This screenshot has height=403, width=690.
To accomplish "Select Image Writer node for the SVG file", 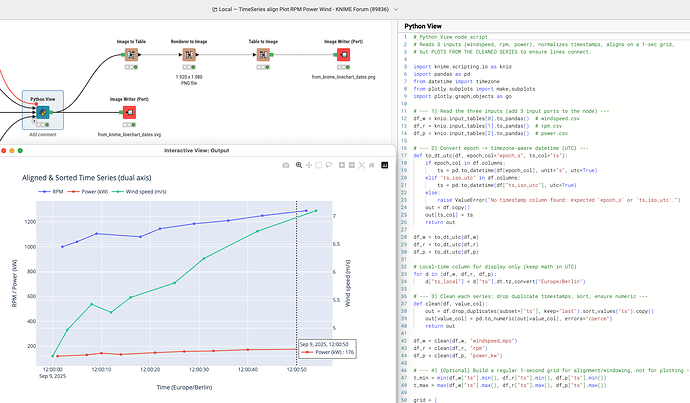I will tap(128, 114).
